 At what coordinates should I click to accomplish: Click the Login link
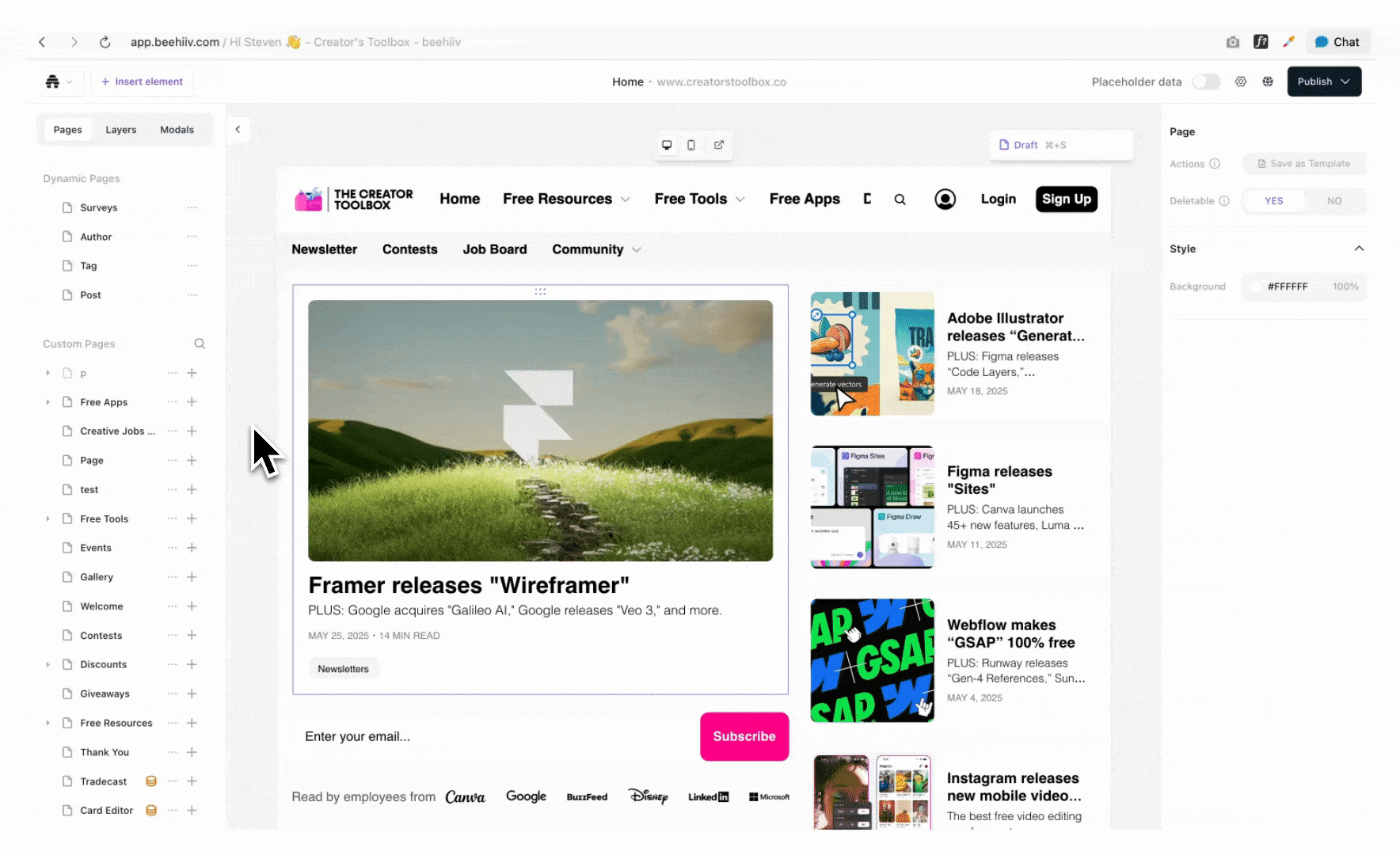(x=998, y=199)
